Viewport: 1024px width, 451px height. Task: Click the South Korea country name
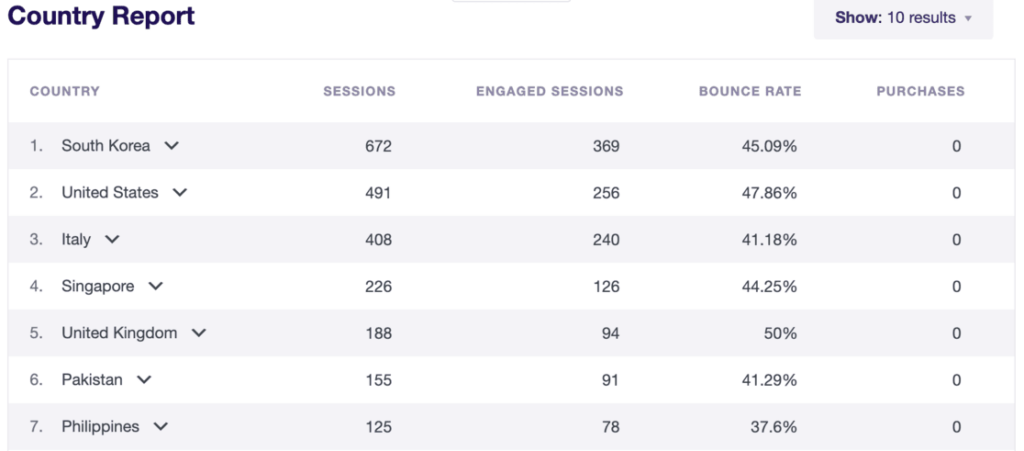point(106,146)
